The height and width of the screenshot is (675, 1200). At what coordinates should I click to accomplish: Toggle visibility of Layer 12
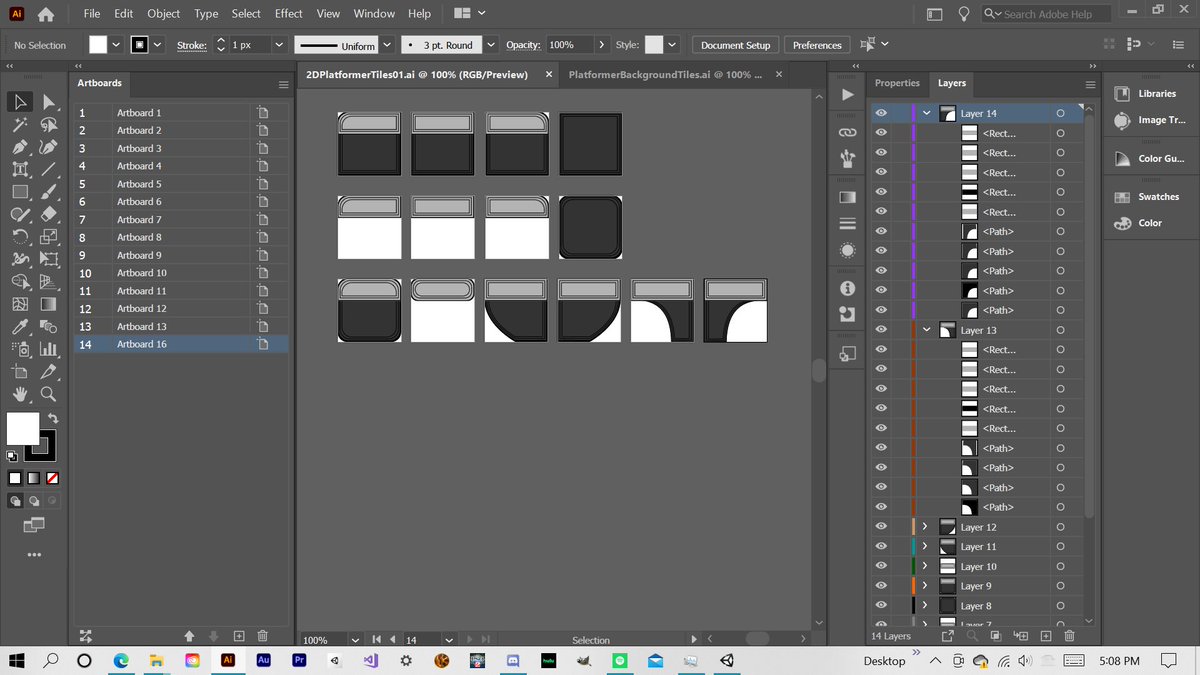881,527
